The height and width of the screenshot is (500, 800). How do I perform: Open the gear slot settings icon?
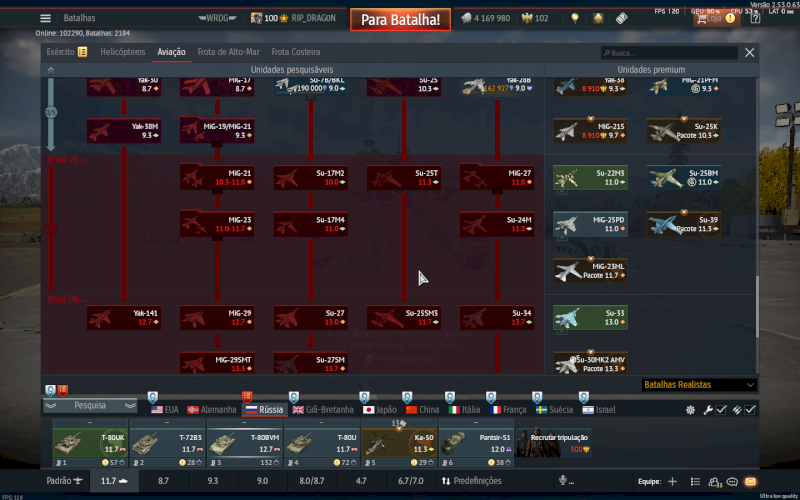pyautogui.click(x=690, y=410)
